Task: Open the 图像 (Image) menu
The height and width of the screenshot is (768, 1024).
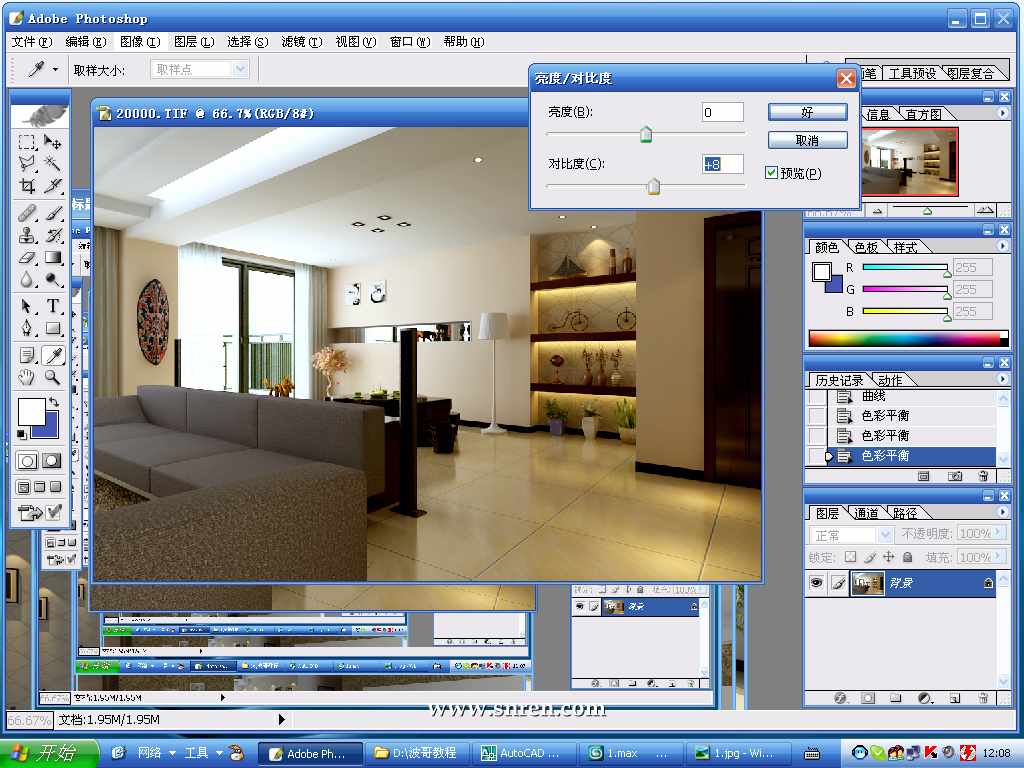Action: pos(140,42)
